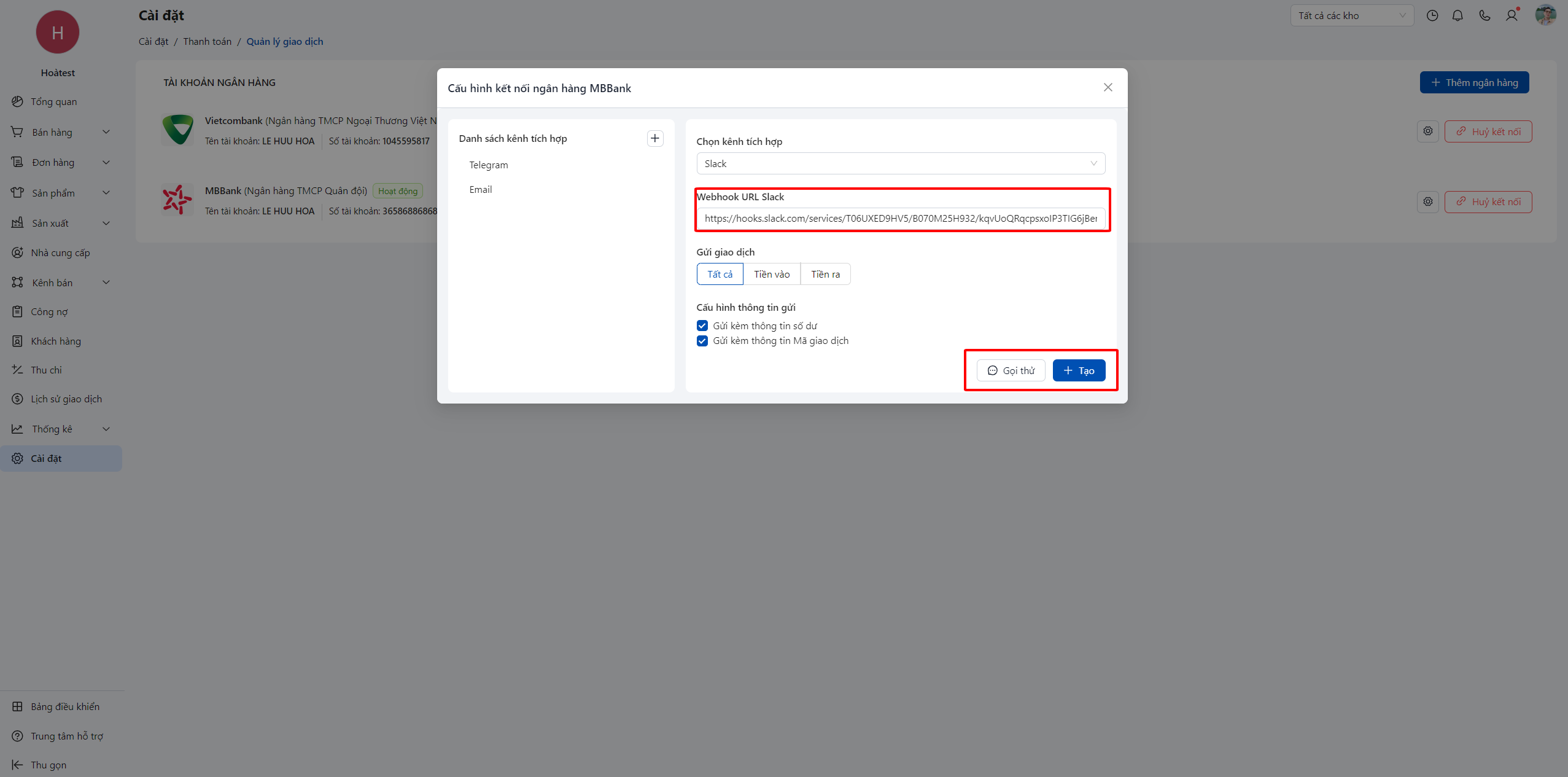The image size is (1568, 777).
Task: Click the Webhook URL Slack input field
Action: point(900,218)
